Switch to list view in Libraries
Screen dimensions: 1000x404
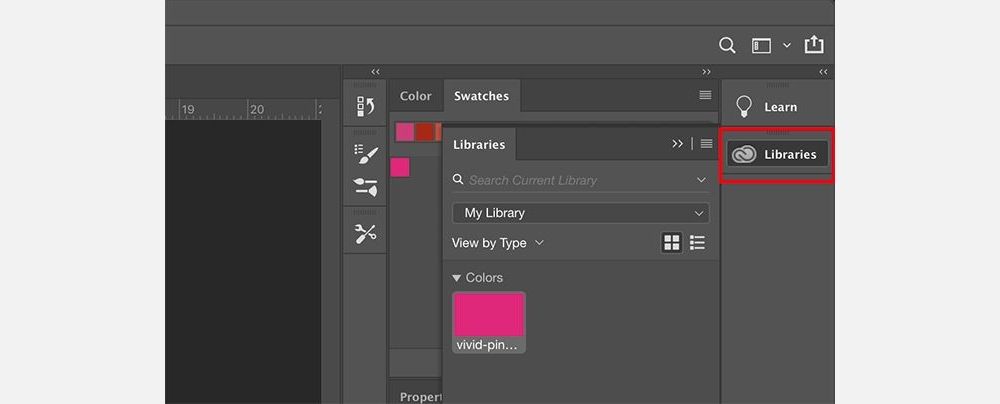tap(697, 243)
